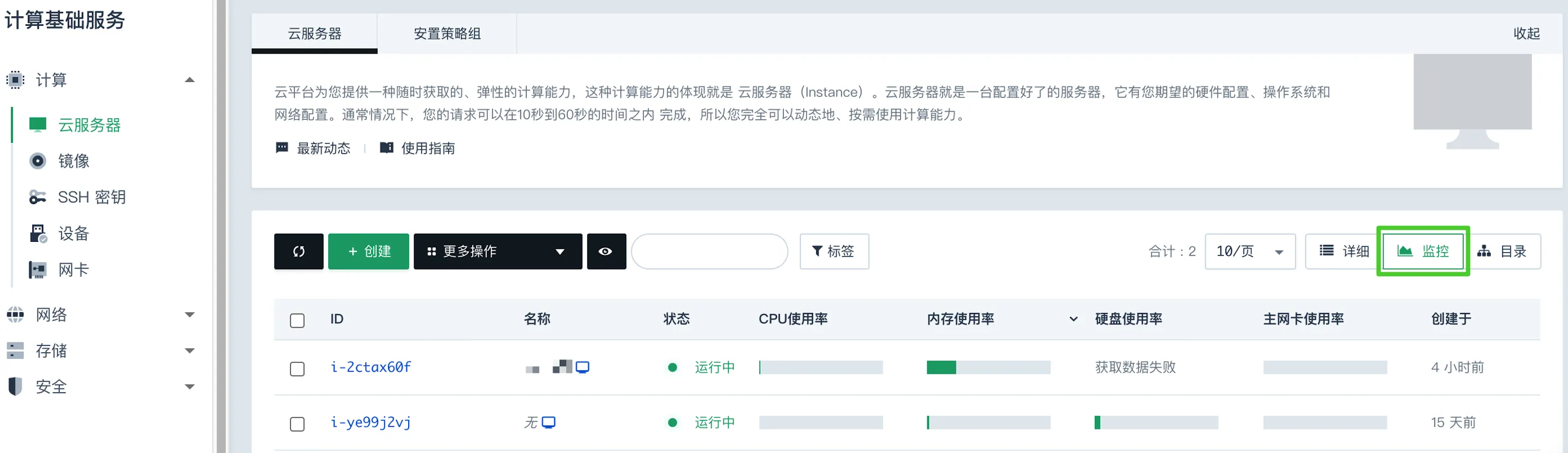The image size is (1568, 453).
Task: Click the SSH key icon
Action: [38, 198]
